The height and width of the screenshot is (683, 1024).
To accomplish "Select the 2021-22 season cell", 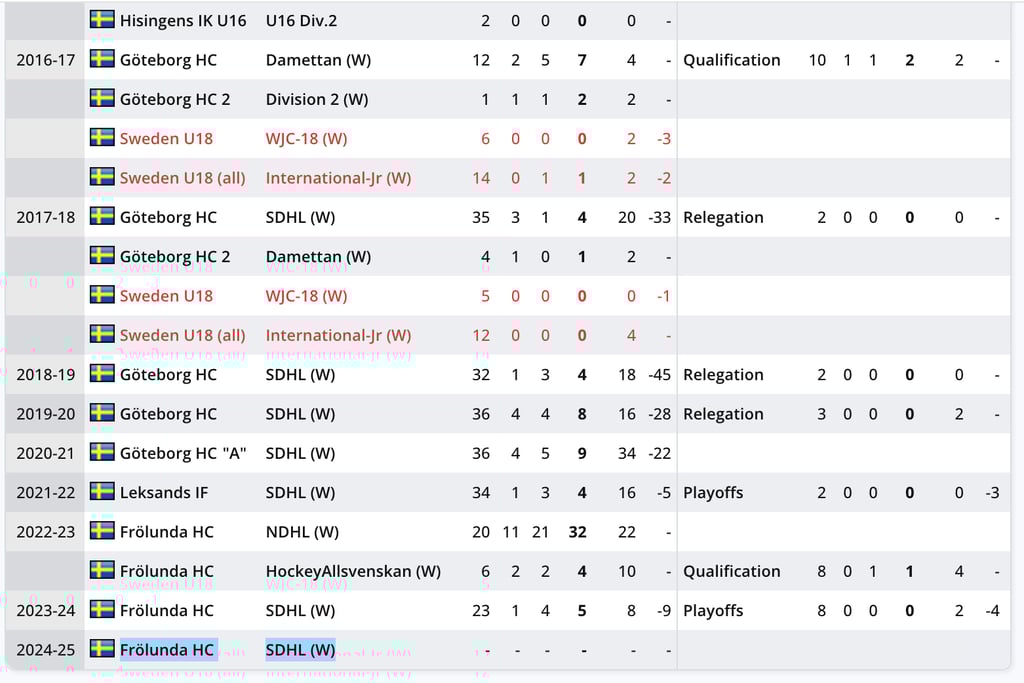I will [46, 493].
